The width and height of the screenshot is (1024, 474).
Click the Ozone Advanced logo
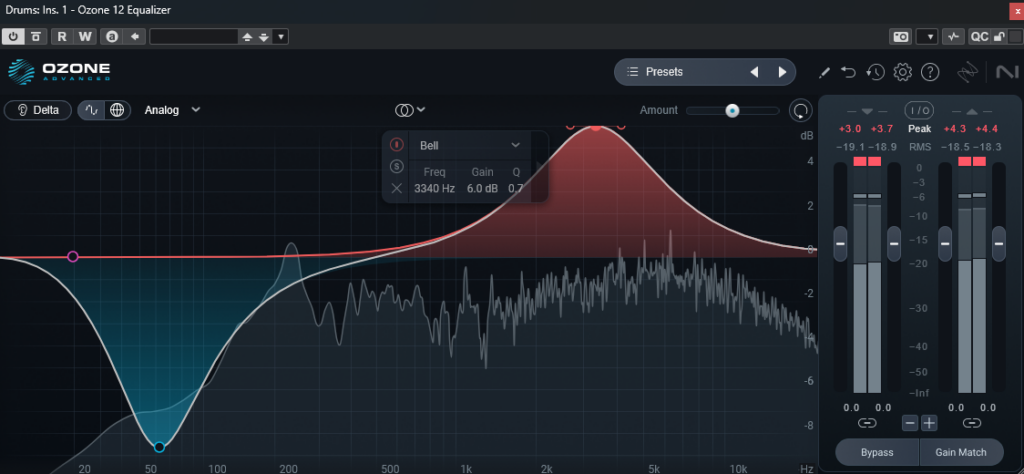[59, 71]
